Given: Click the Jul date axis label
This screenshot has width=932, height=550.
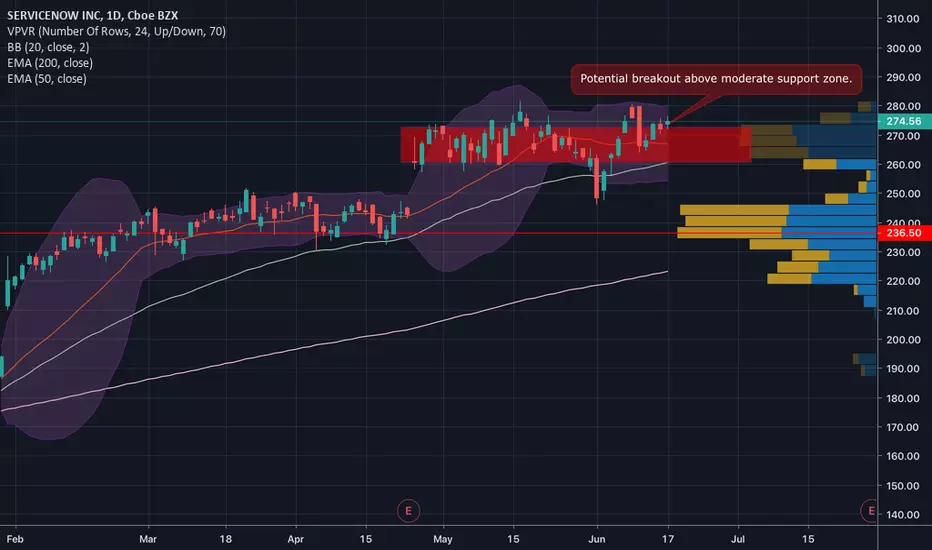Looking at the screenshot, I should 738,539.
